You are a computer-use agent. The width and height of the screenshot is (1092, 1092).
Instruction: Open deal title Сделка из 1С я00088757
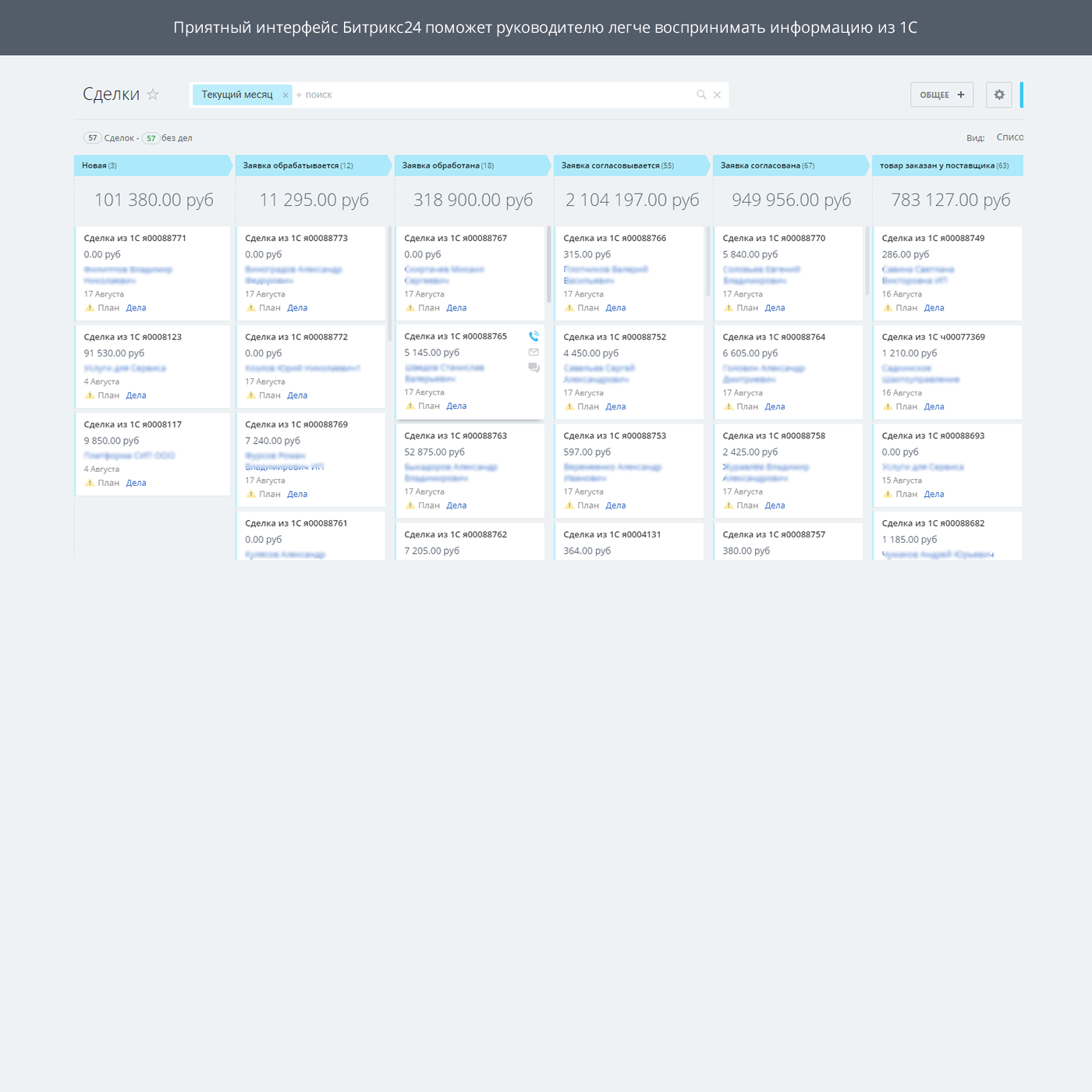[x=774, y=535]
